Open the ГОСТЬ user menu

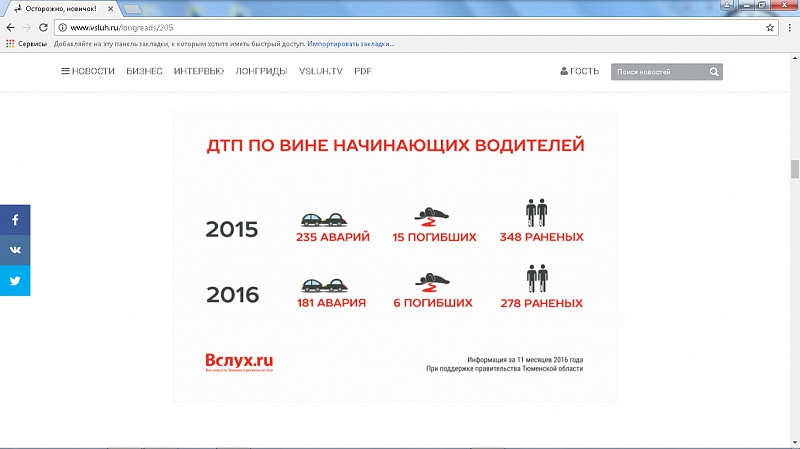point(579,72)
